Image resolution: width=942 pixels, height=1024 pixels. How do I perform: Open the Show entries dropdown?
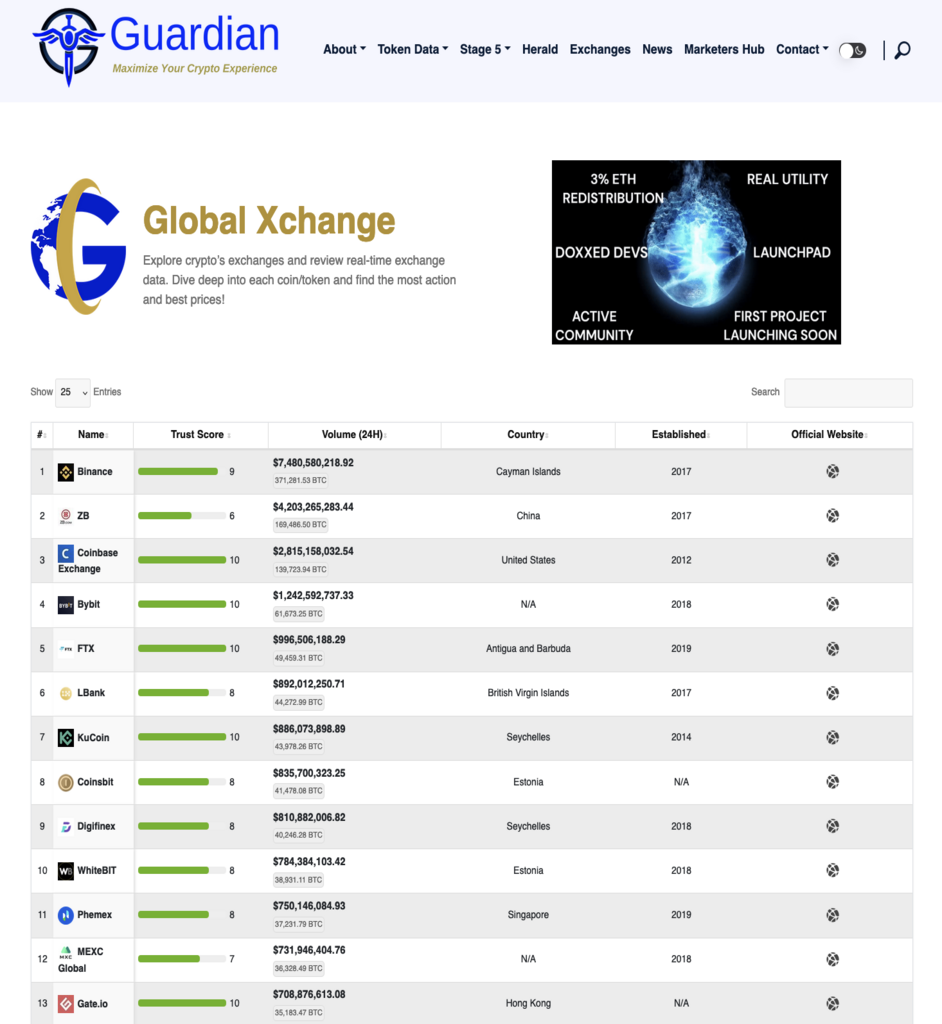(72, 392)
